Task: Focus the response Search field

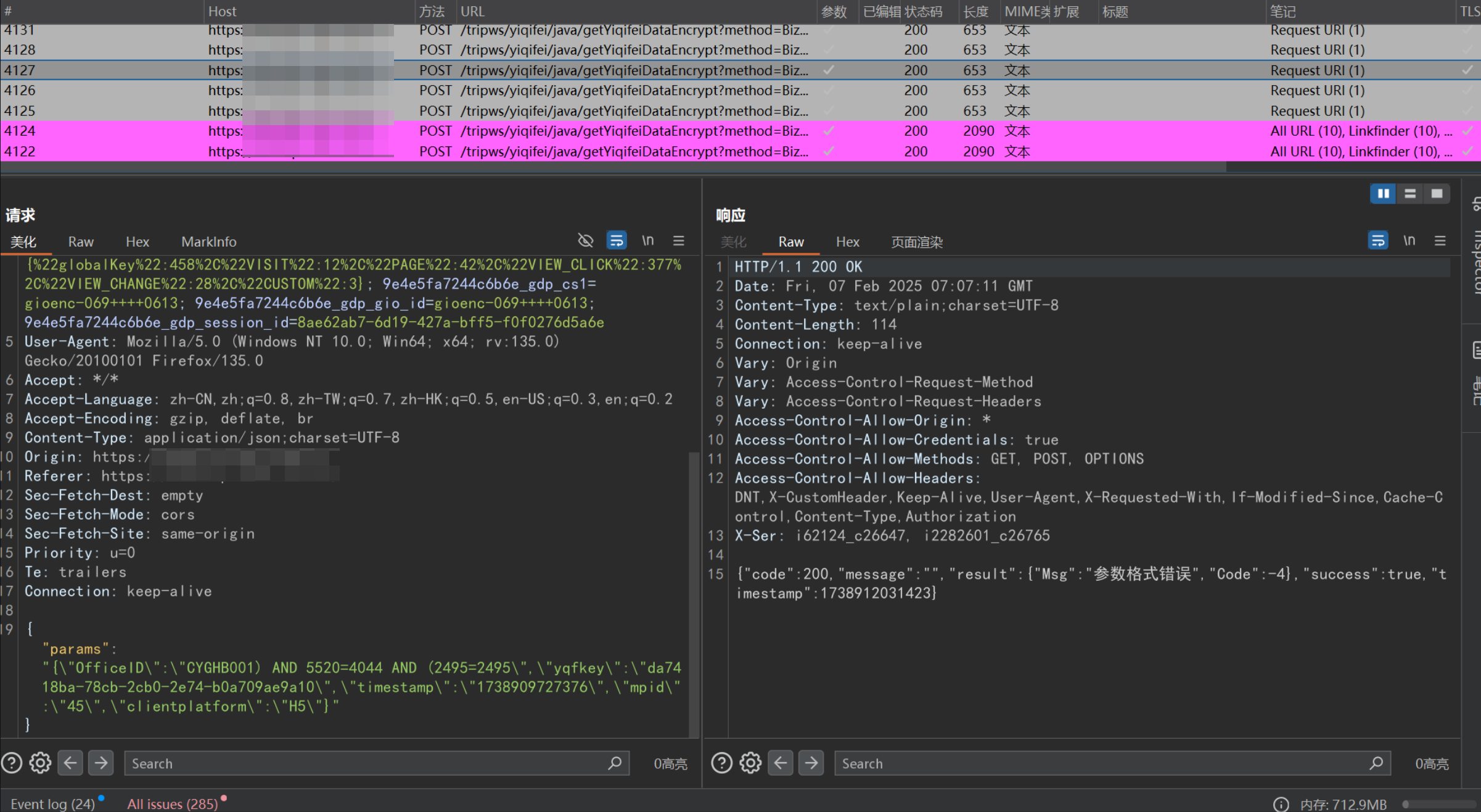Action: pos(1113,763)
